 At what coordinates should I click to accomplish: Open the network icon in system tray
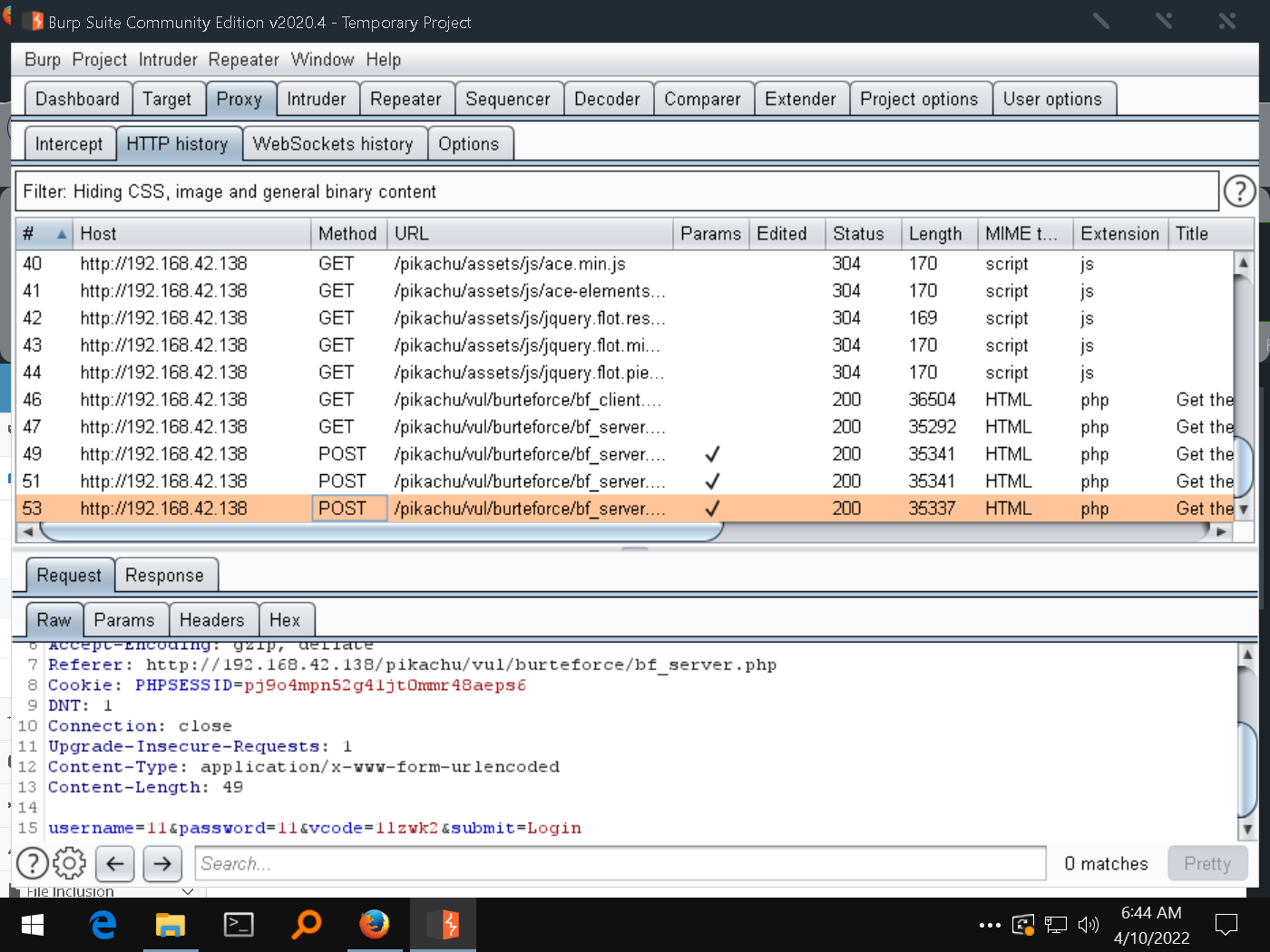(x=1055, y=925)
